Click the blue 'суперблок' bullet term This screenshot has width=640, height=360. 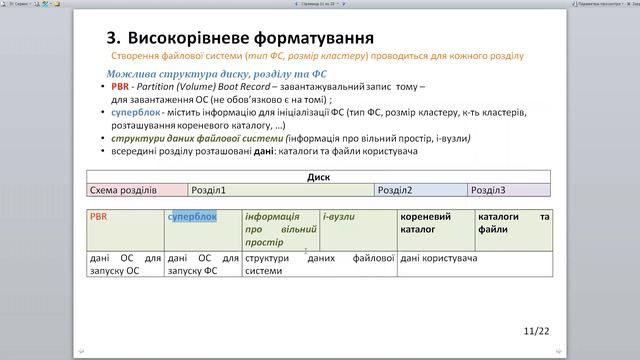click(136, 112)
